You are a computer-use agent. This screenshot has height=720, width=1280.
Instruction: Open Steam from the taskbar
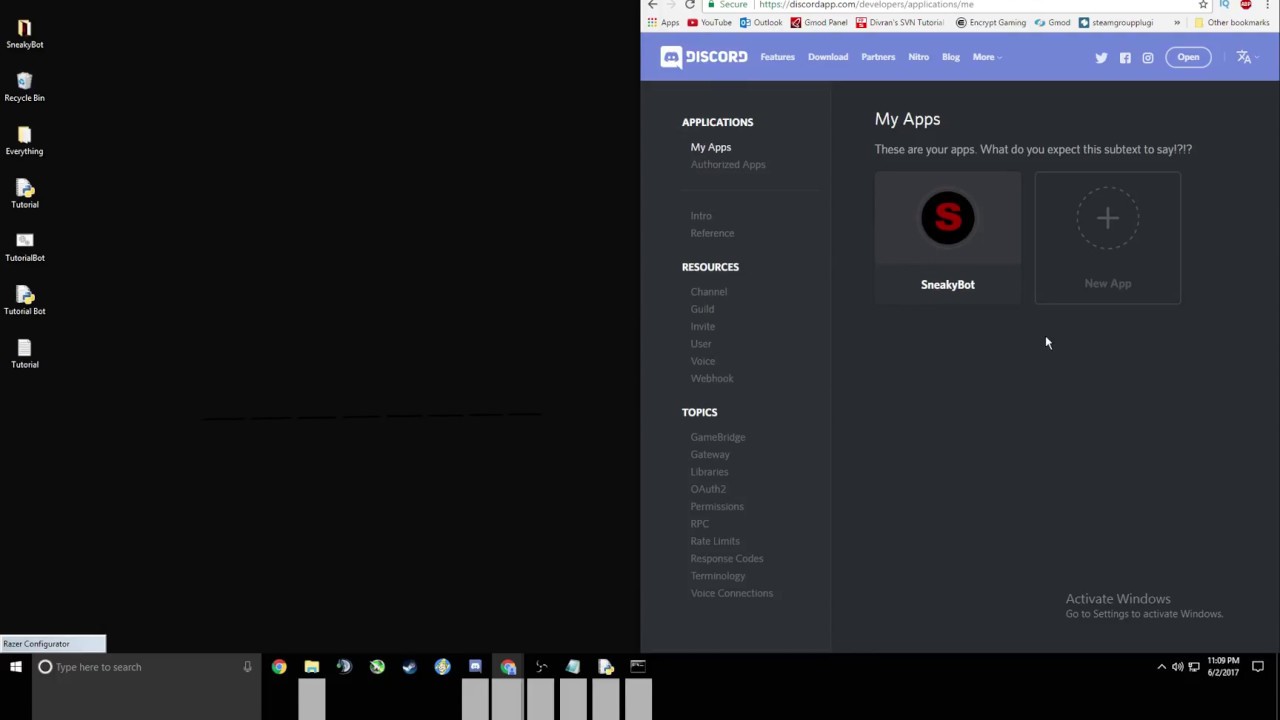(409, 667)
